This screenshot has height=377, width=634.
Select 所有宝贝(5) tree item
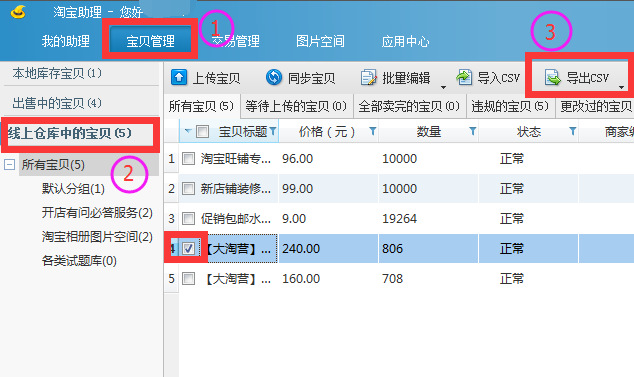point(53,165)
